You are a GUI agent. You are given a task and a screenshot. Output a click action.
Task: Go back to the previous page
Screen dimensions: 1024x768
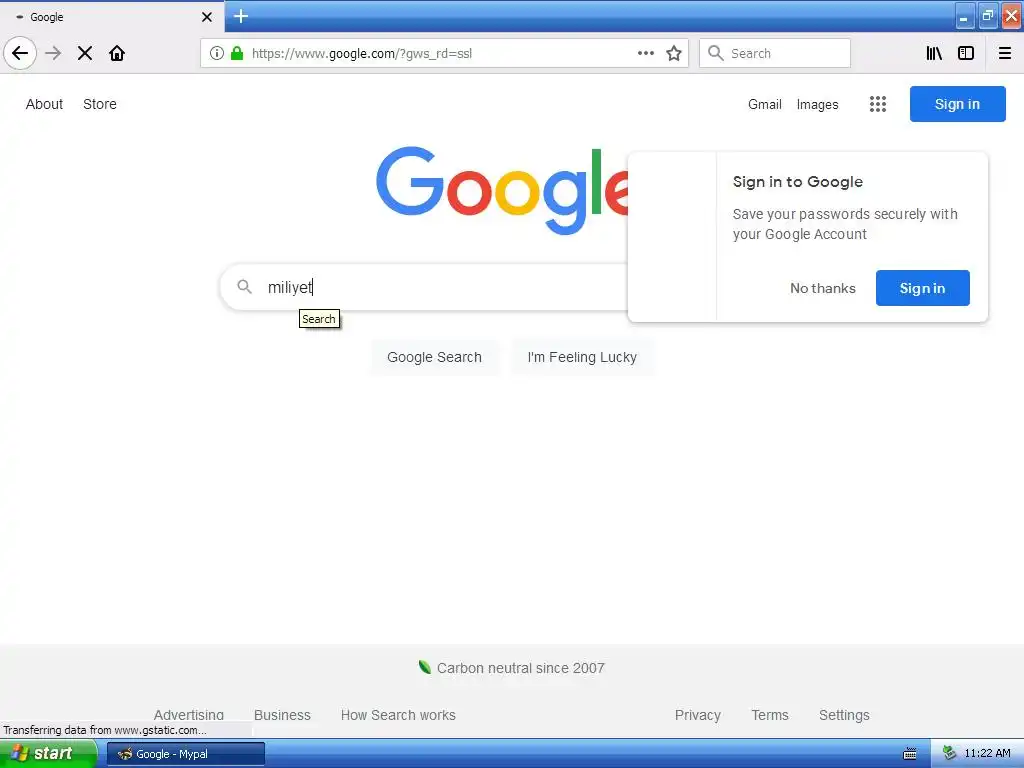coord(20,53)
